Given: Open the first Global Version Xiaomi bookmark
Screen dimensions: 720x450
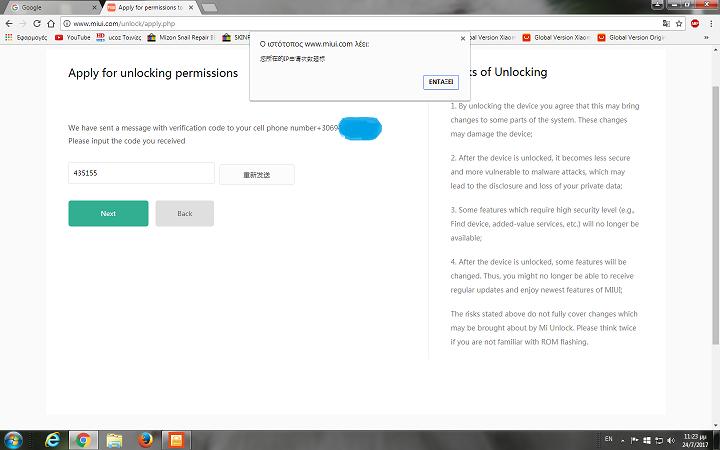Looking at the screenshot, I should (x=492, y=38).
